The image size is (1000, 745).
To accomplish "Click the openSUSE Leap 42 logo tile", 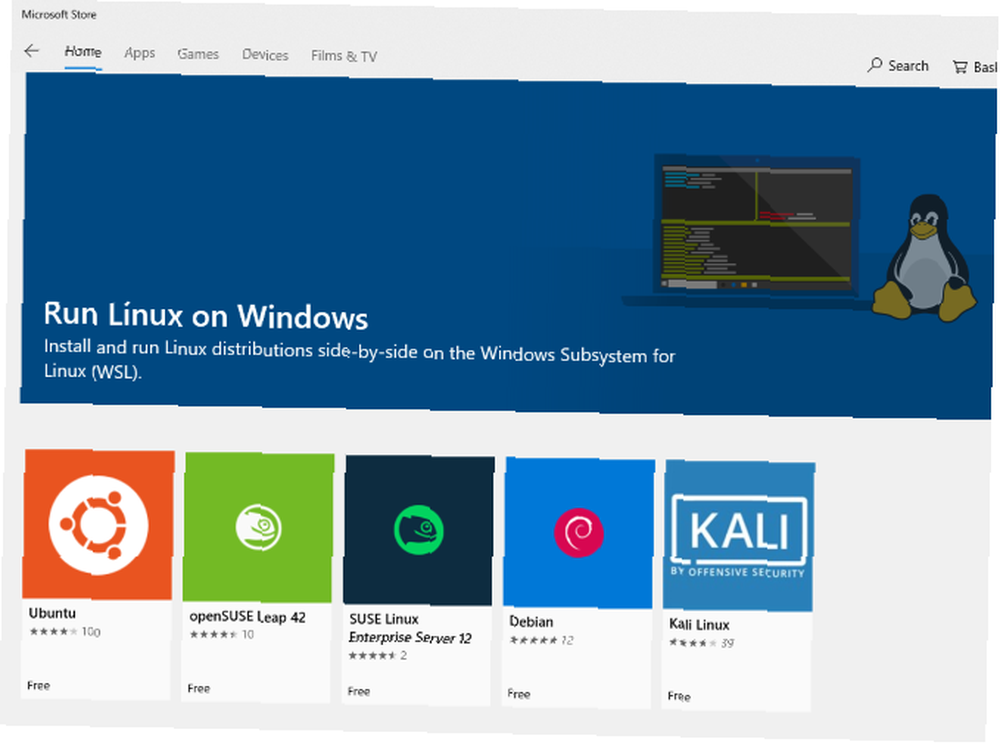I will [258, 527].
